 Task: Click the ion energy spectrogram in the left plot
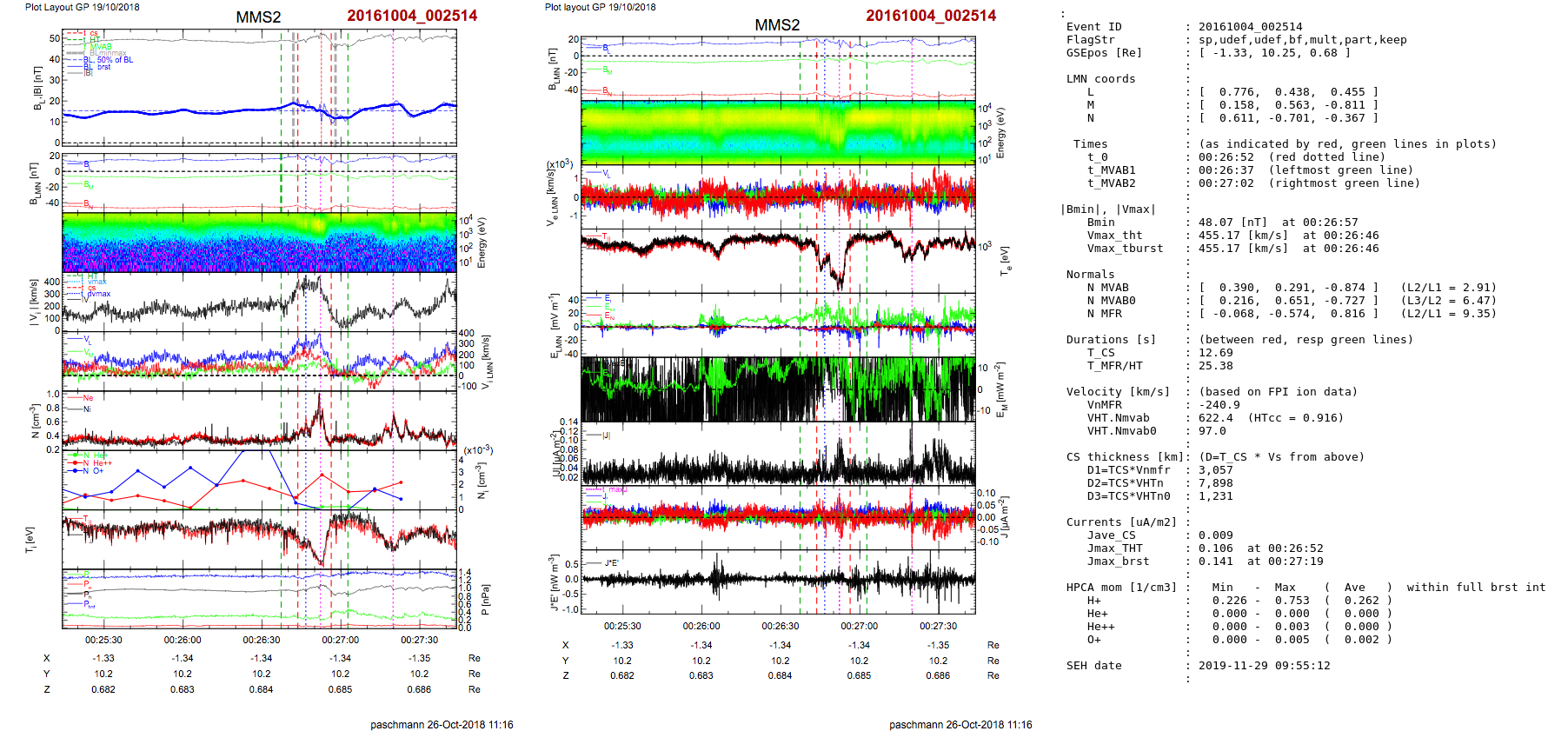(259, 243)
